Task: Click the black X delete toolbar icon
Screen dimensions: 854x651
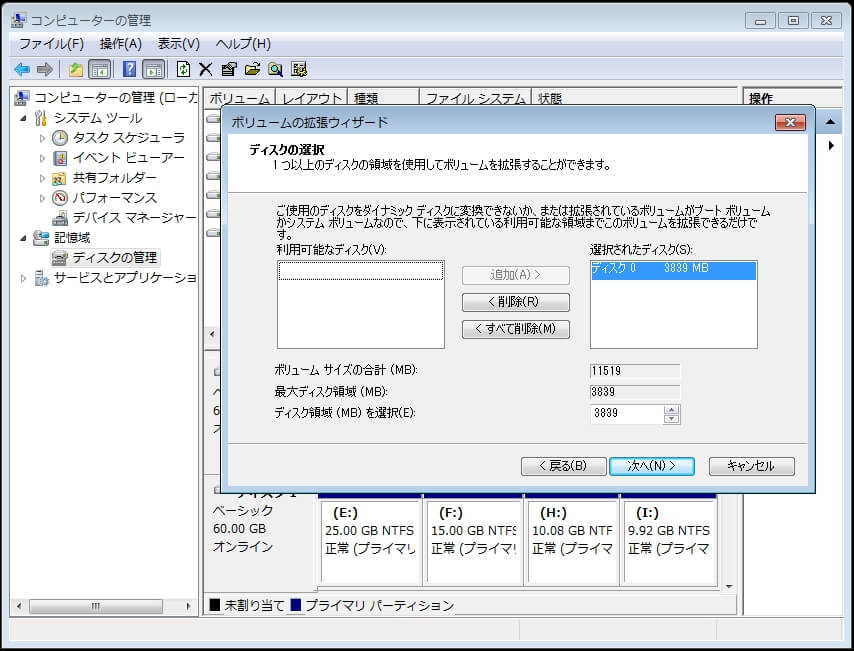Action: click(x=206, y=69)
